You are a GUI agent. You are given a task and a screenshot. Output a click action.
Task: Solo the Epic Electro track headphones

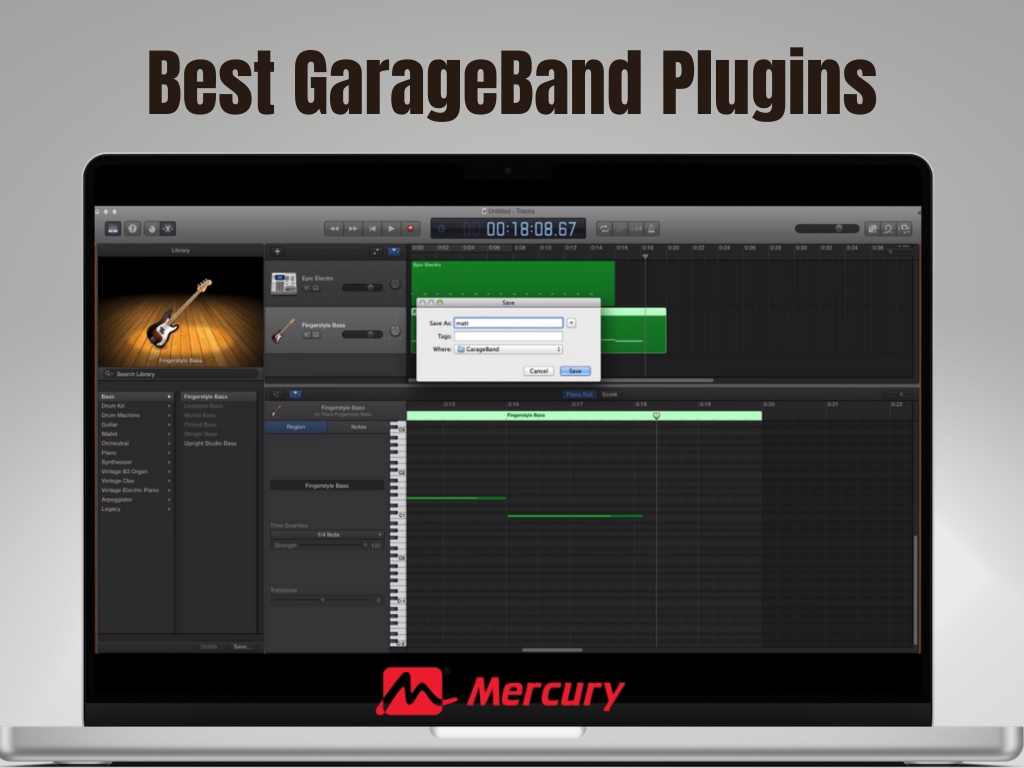point(316,287)
